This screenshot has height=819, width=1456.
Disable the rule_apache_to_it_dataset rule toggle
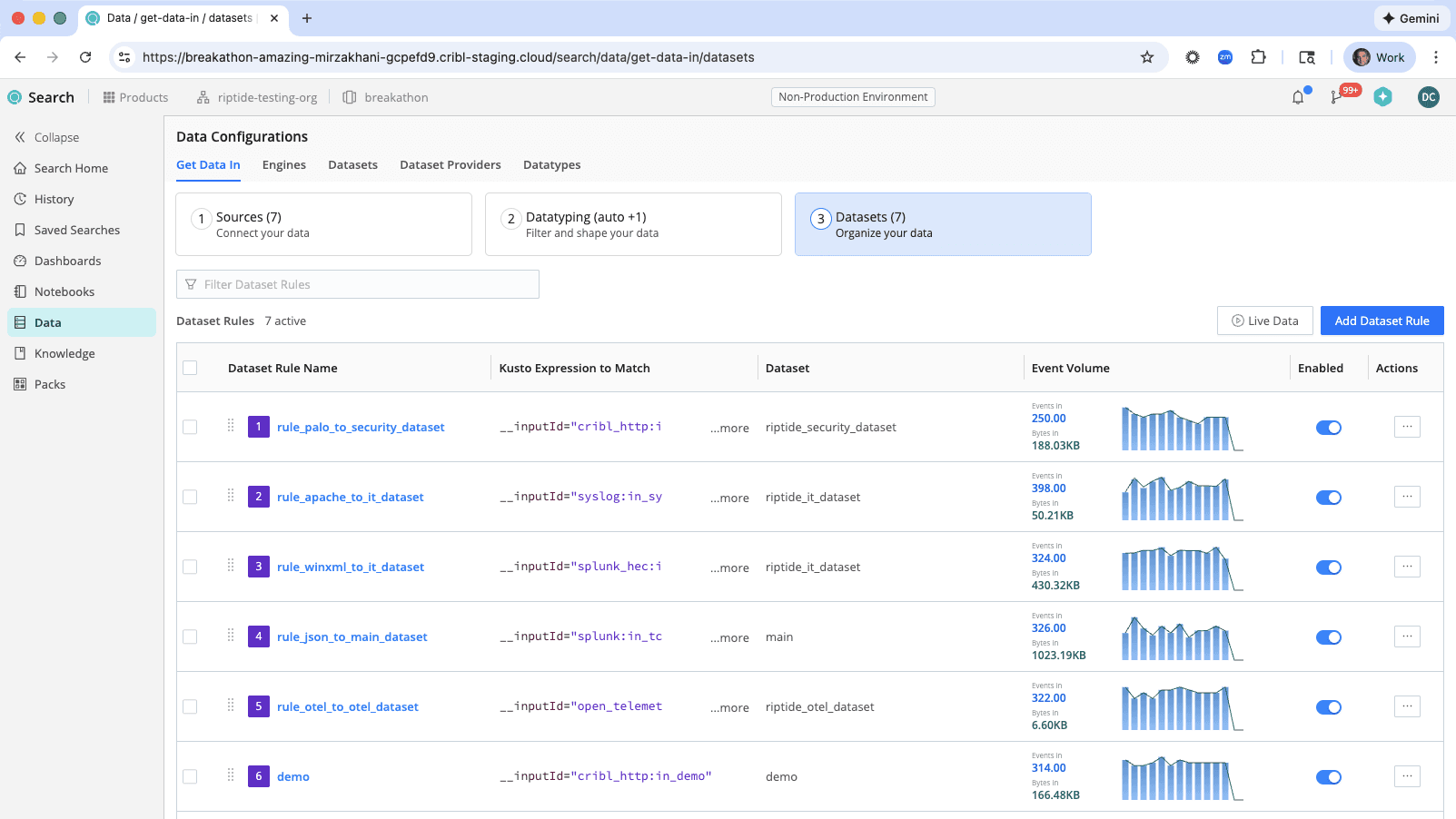tap(1328, 498)
